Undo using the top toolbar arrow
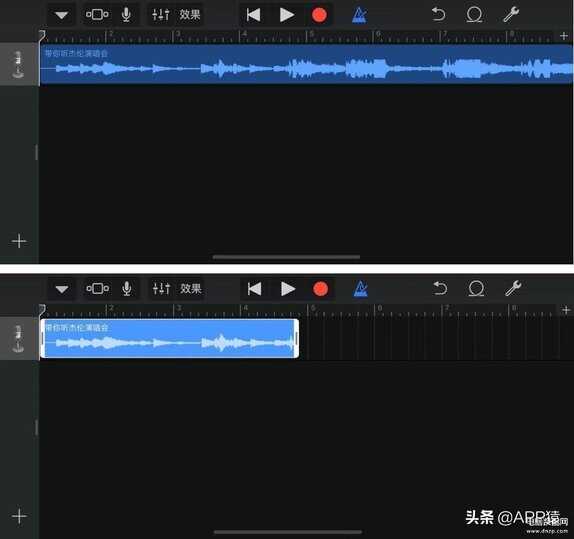Image resolution: width=574 pixels, height=539 pixels. pyautogui.click(x=438, y=15)
